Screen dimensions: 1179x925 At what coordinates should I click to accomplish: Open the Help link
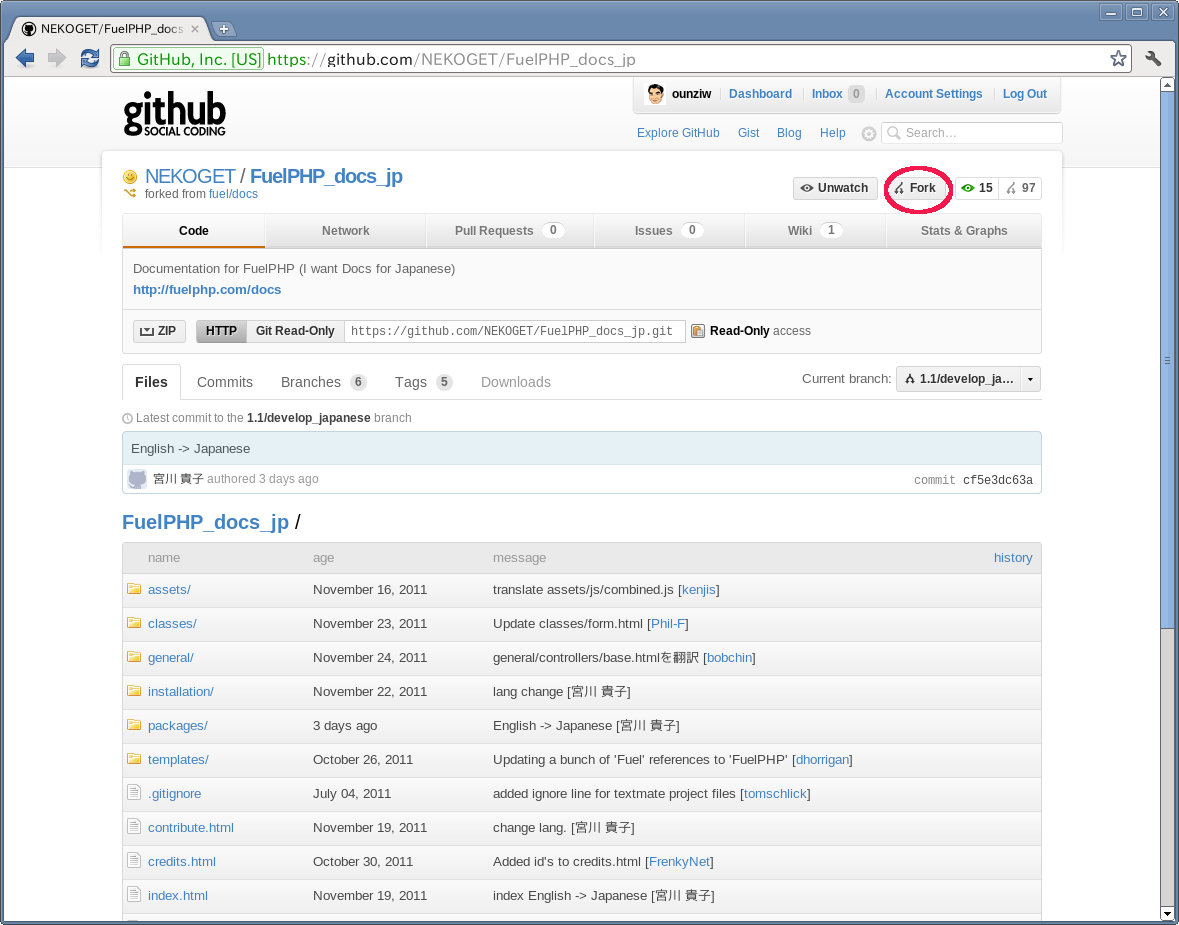(832, 133)
